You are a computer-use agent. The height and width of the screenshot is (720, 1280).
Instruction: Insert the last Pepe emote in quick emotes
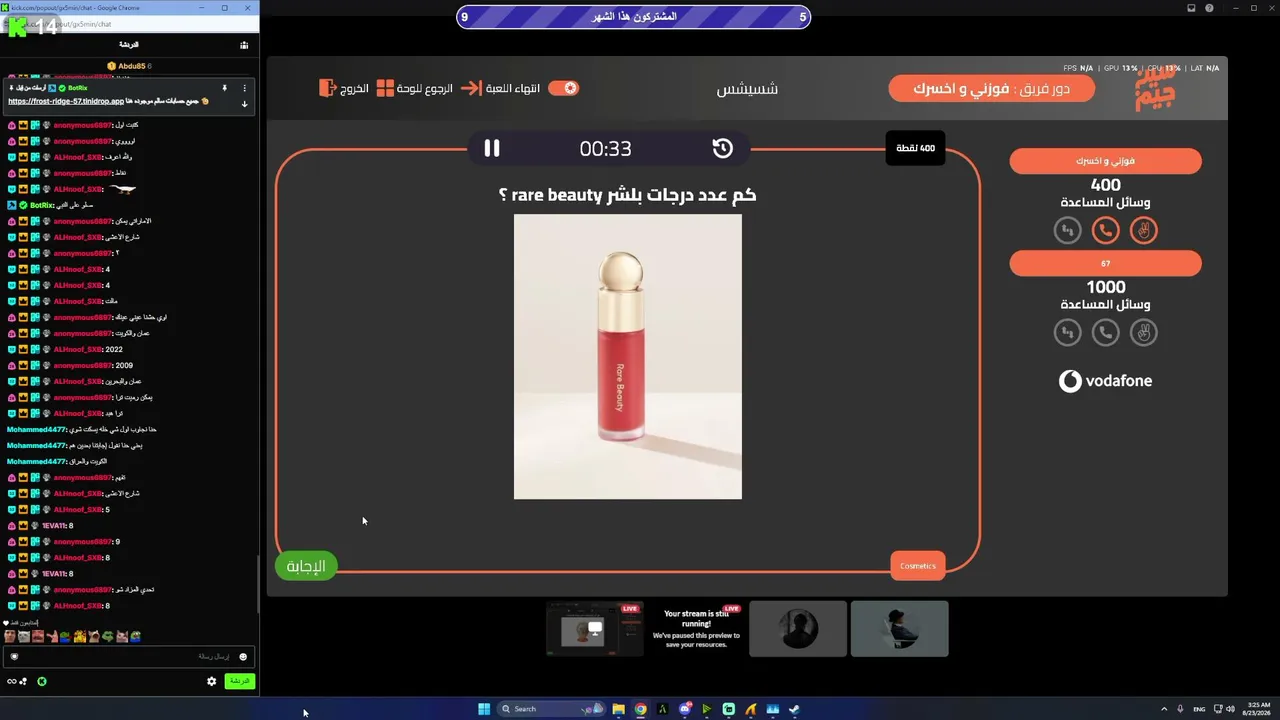(x=135, y=636)
